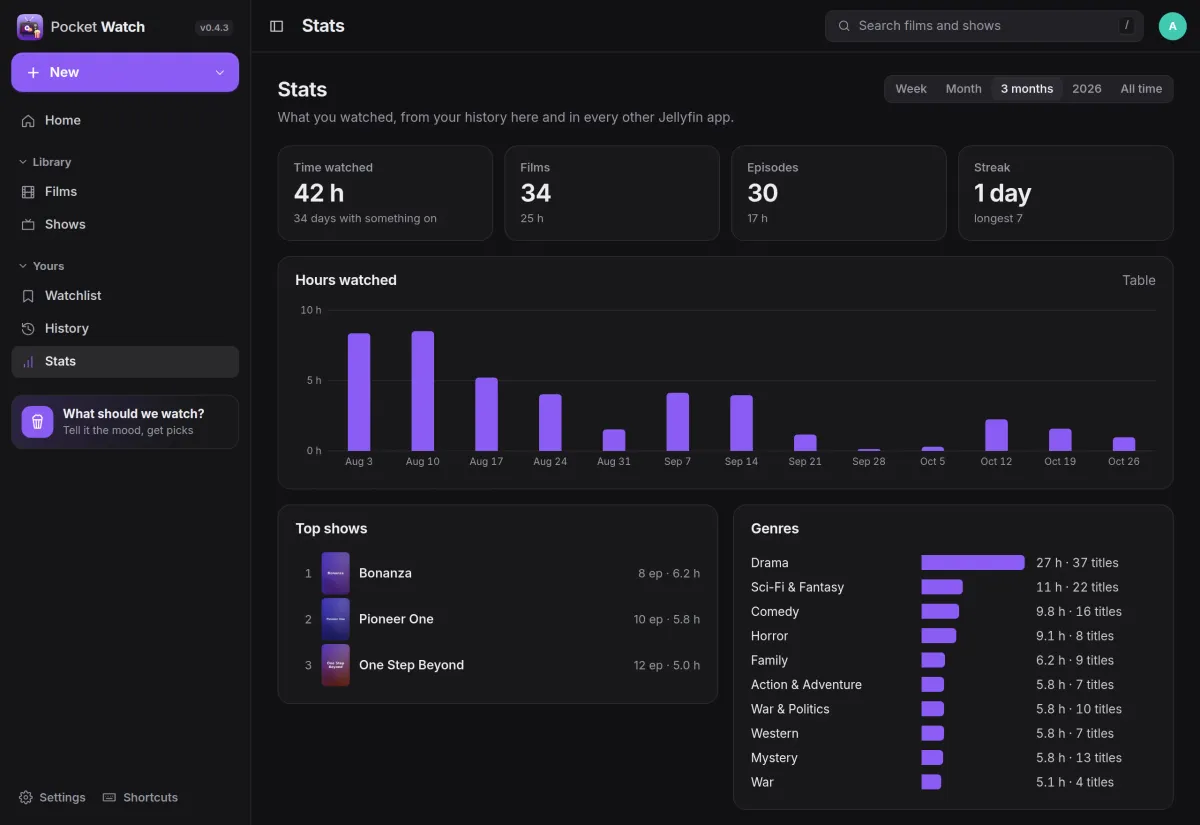The image size is (1200, 825).
Task: Select the 3 months time range
Action: click(1027, 89)
